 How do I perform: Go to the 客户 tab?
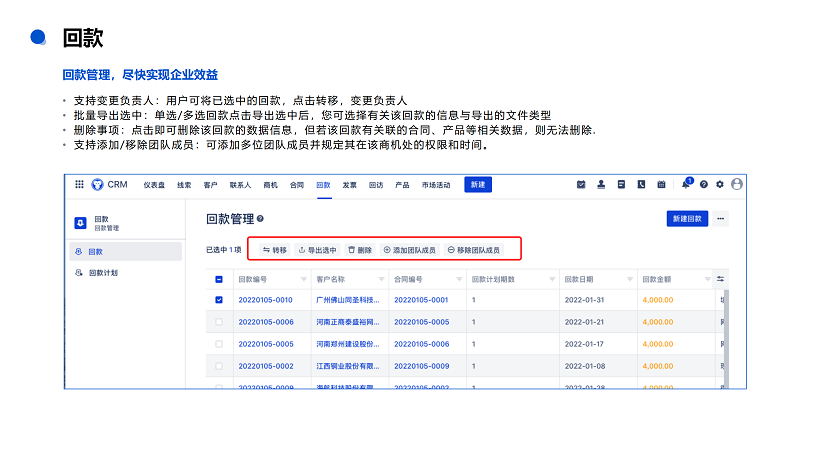pos(210,185)
